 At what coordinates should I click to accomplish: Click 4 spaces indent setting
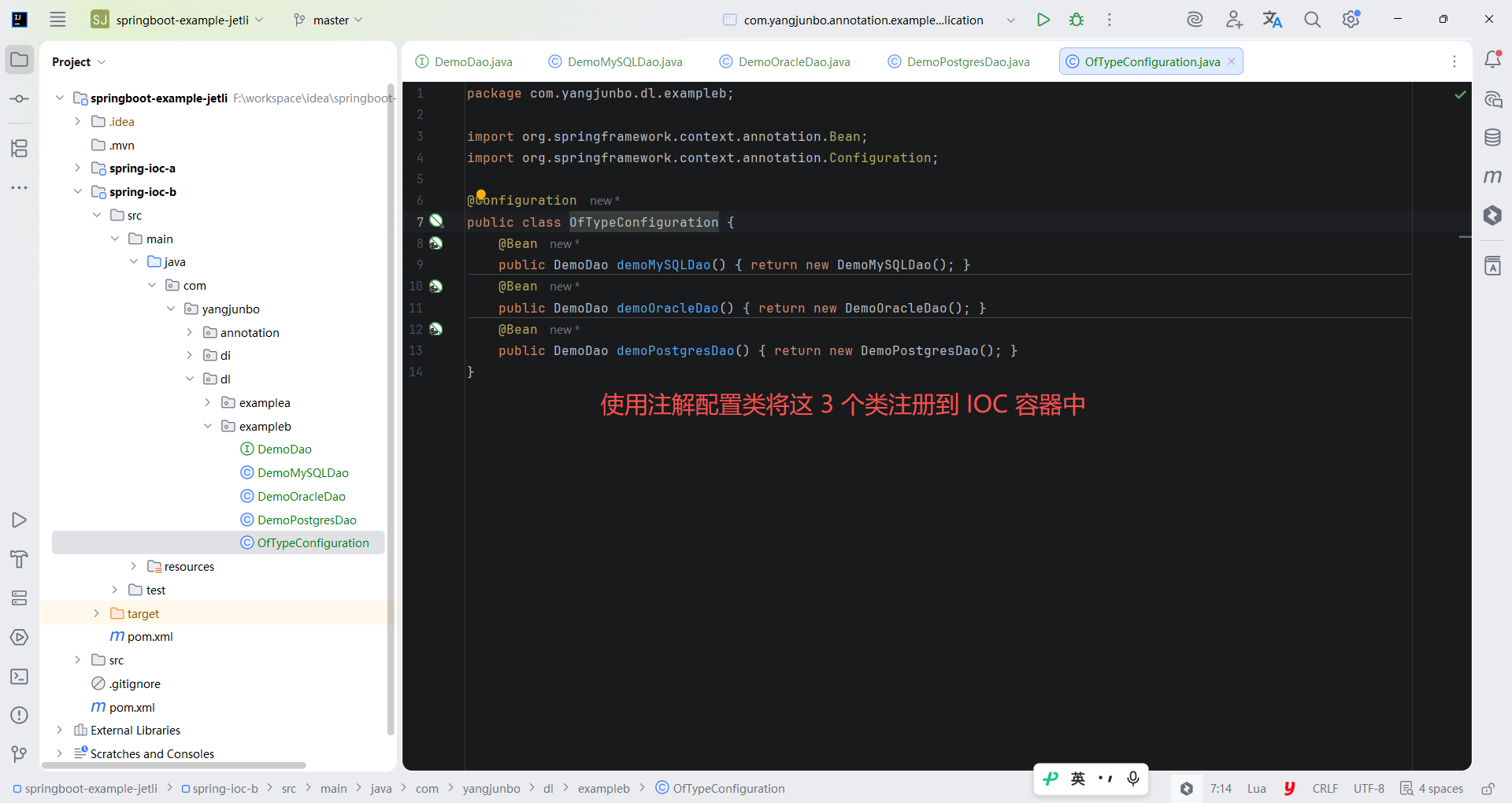(x=1432, y=789)
